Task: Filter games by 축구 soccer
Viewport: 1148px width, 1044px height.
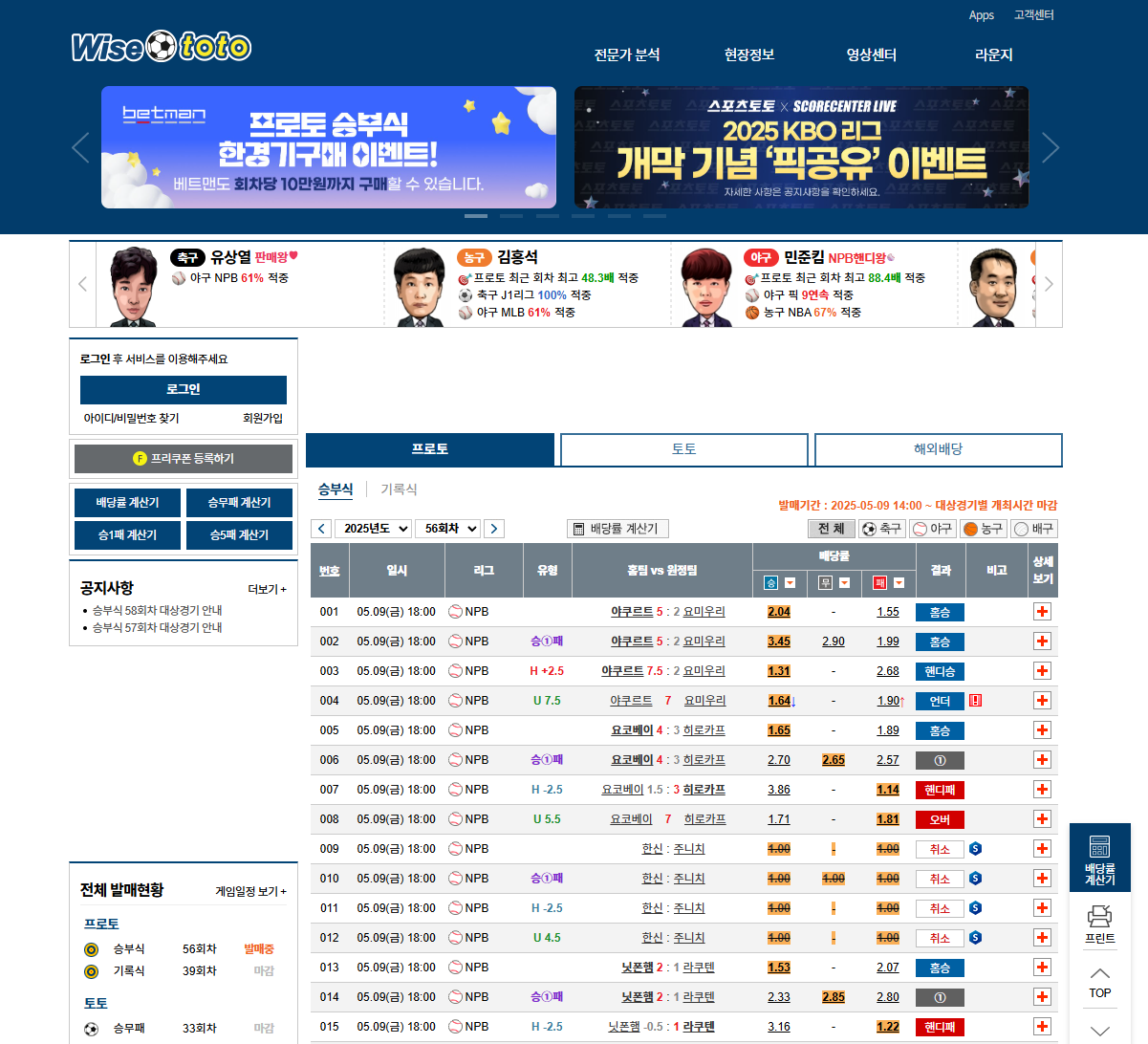Action: coord(881,529)
